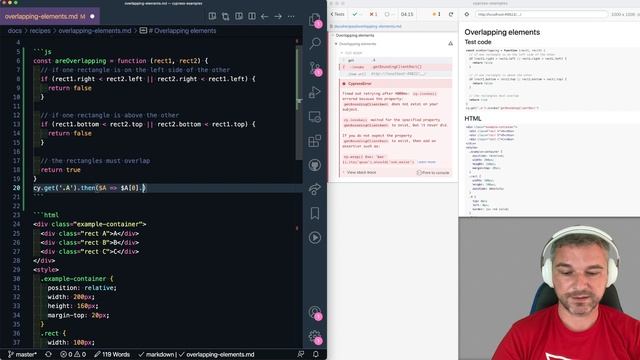Open notifications bell in status bar
Screen dimensions: 640x360
(x=316, y=354)
